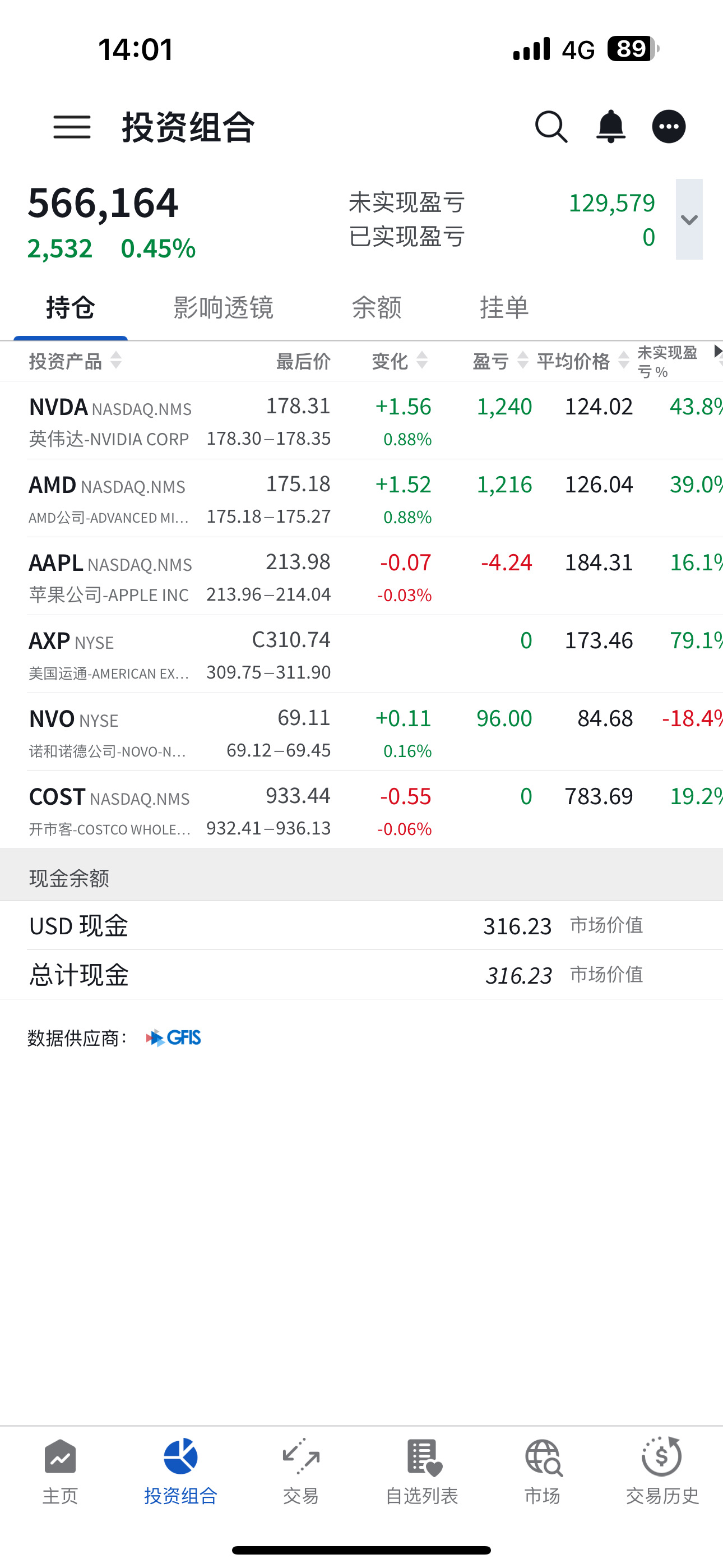Open the AXP position row
723x1568 pixels.
pos(361,654)
